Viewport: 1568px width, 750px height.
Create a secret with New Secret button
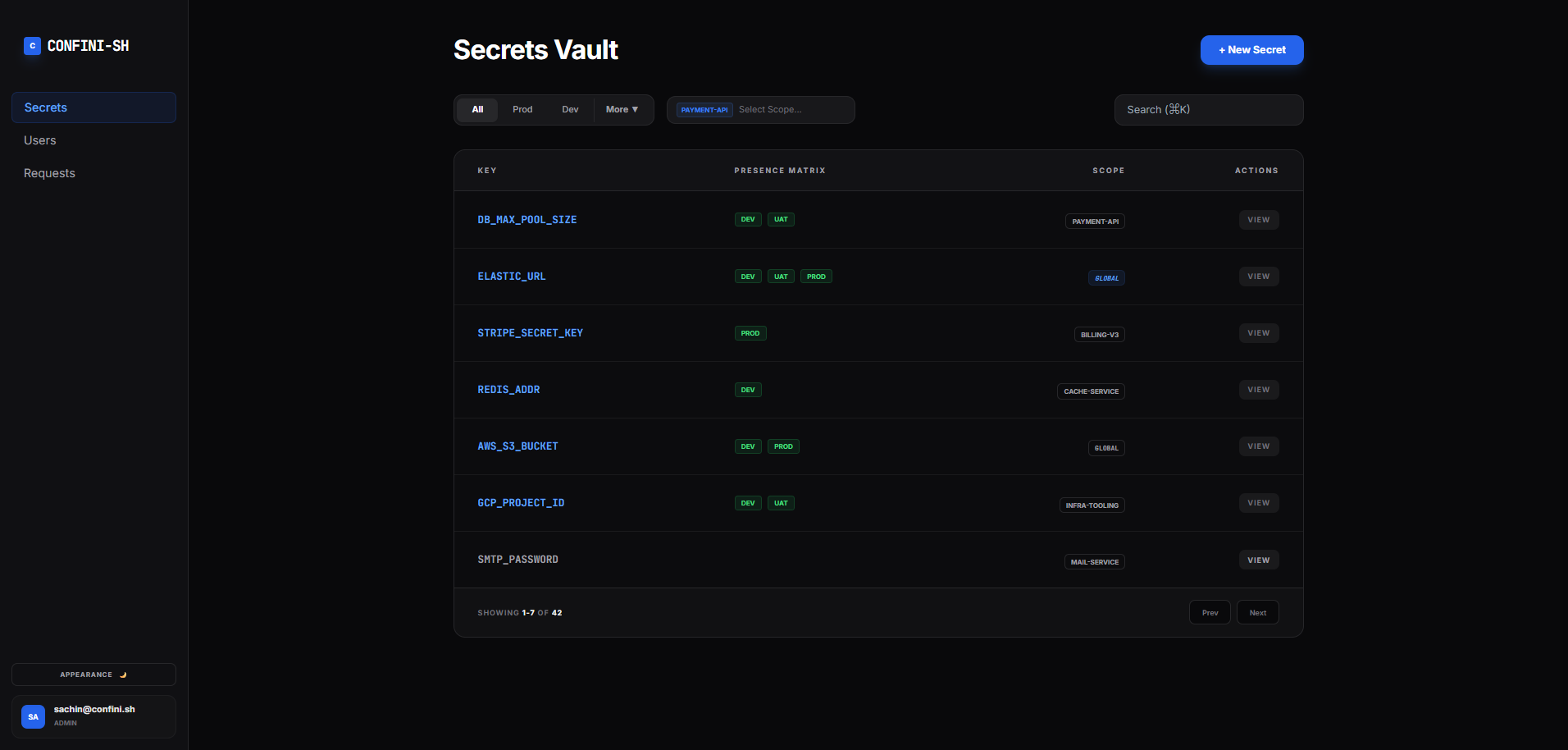(x=1251, y=50)
